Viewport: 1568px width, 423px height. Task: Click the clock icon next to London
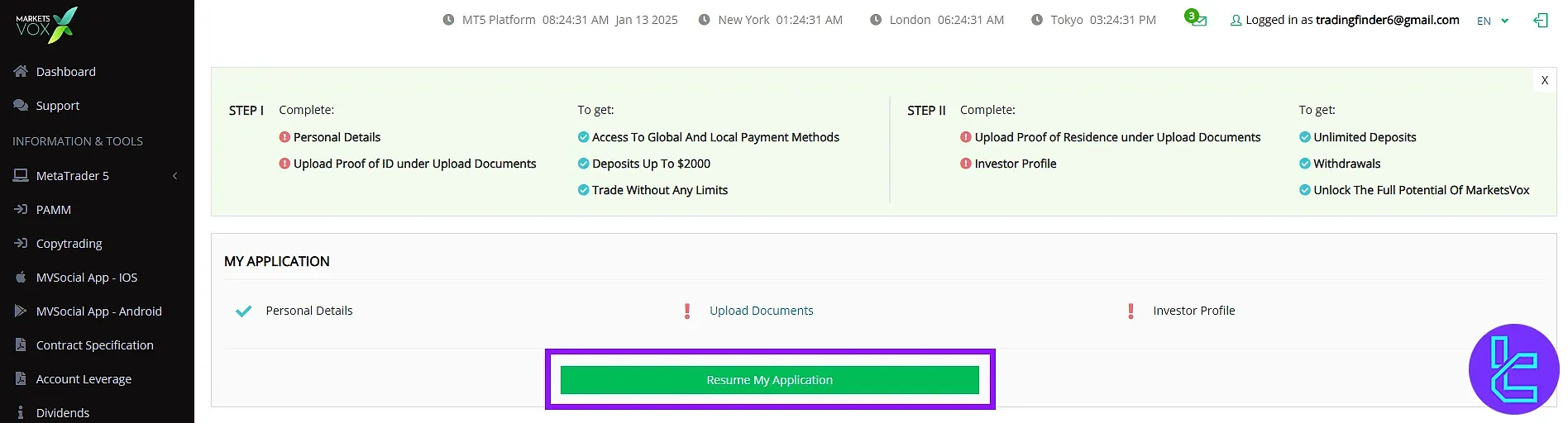tap(876, 20)
